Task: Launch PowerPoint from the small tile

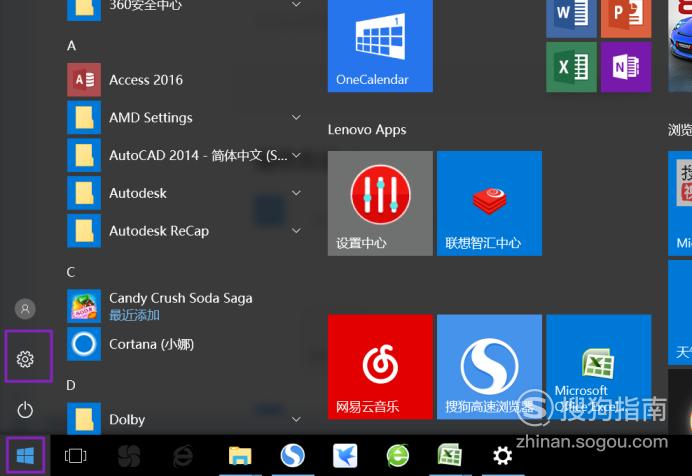Action: coord(626,18)
